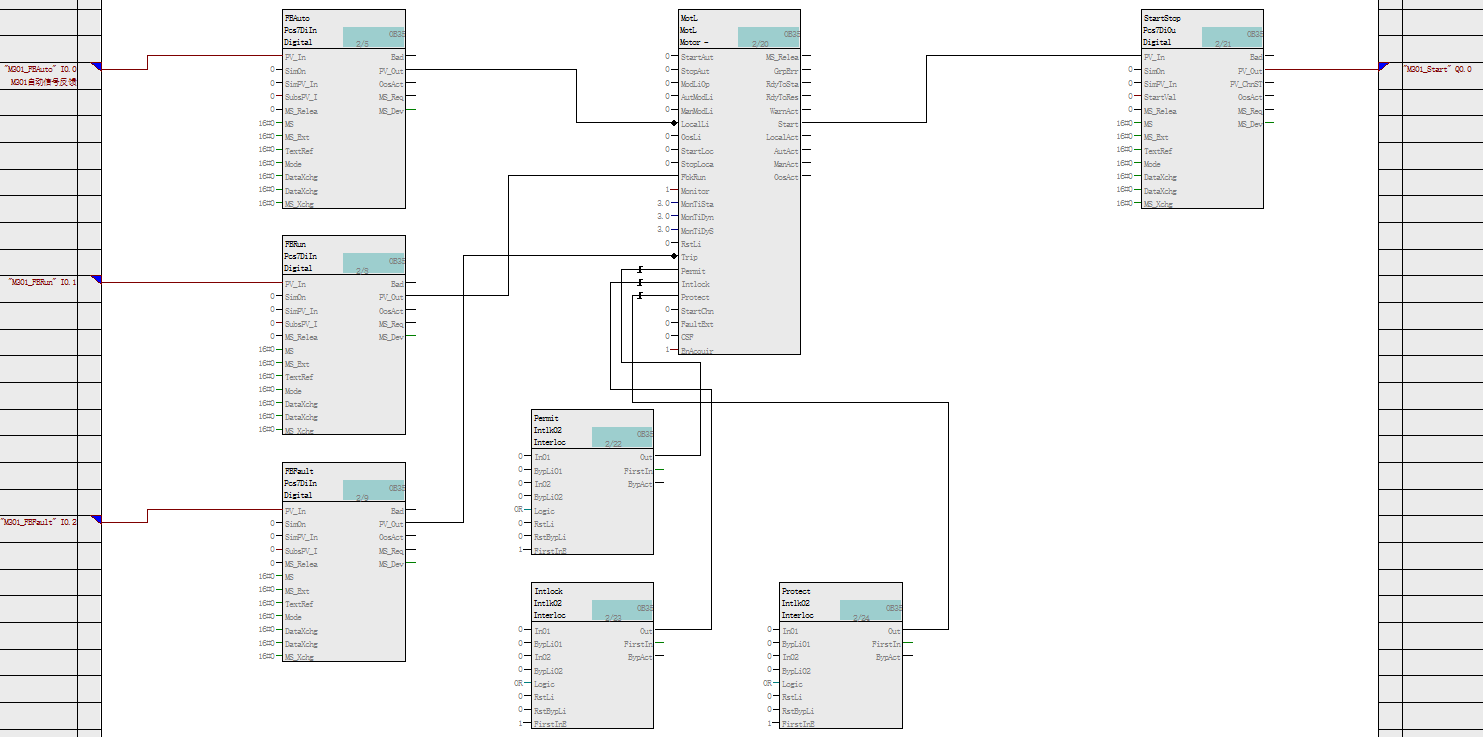Click the blue marker beside M301_Start Q0.0

pyautogui.click(x=1383, y=67)
